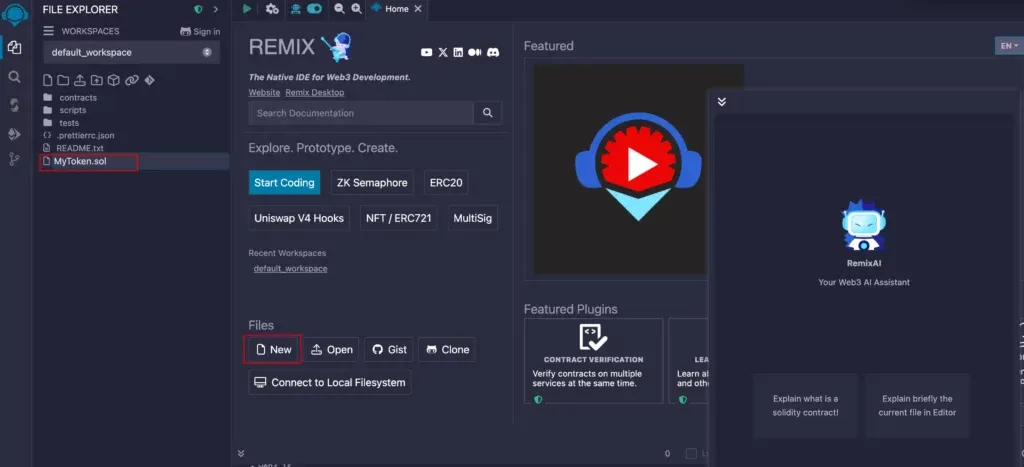Click the create new file icon

pos(48,80)
